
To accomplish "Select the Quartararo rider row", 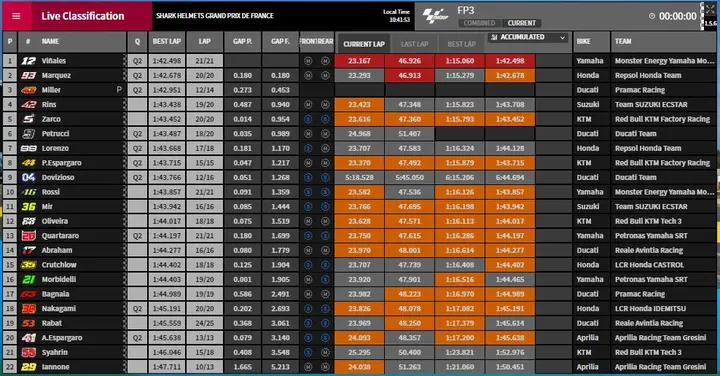I will (x=360, y=236).
